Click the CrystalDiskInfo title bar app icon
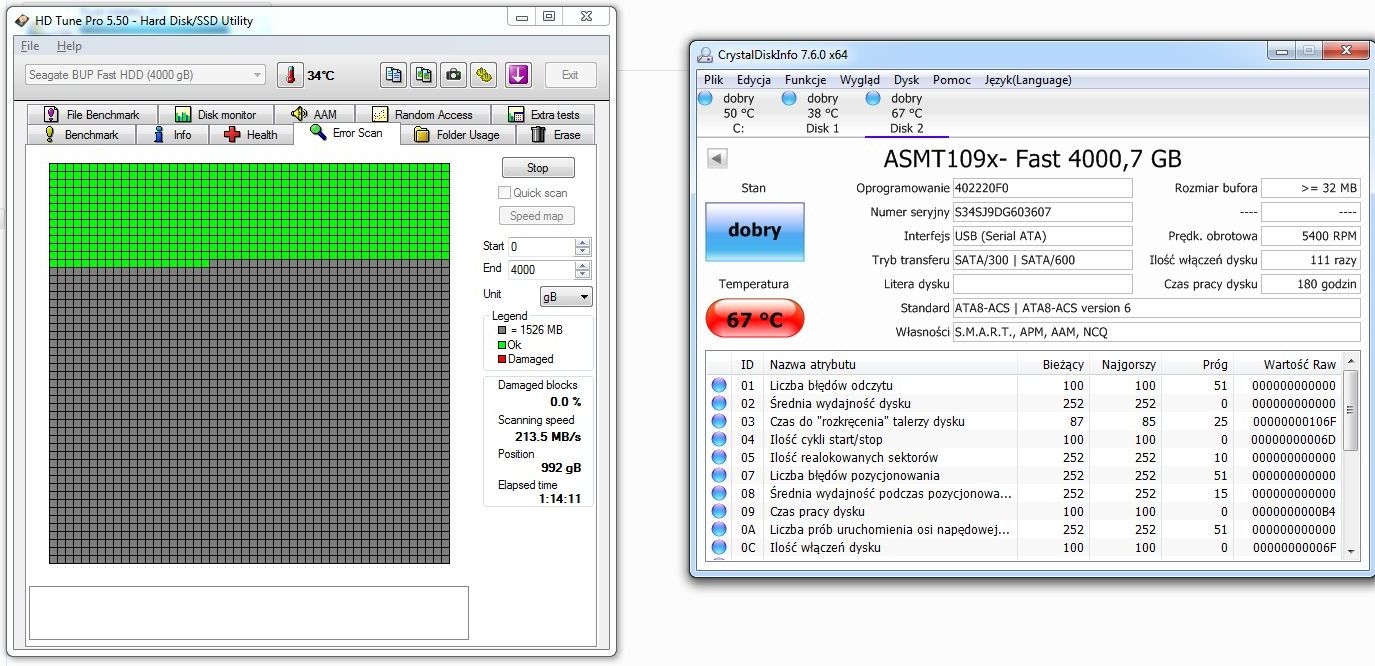 (704, 54)
